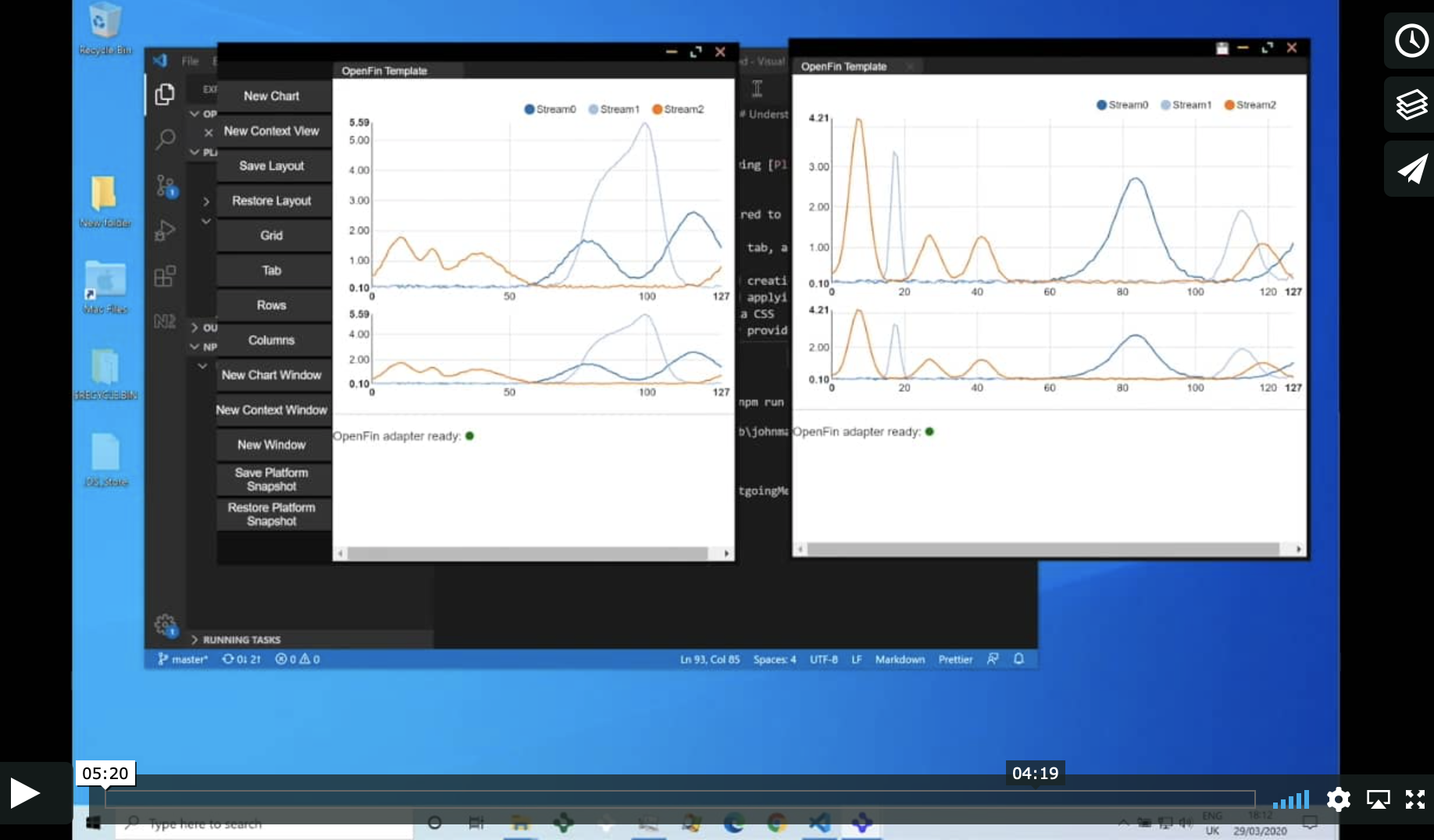Click save icon in right OpenFin titlebar
The width and height of the screenshot is (1434, 840).
(x=1222, y=48)
